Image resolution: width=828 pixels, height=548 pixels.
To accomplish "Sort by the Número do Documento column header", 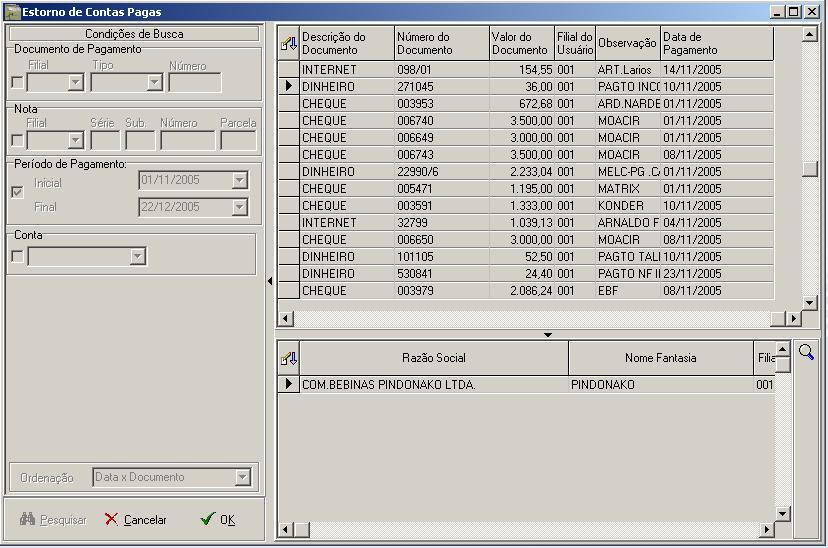I will pyautogui.click(x=442, y=43).
